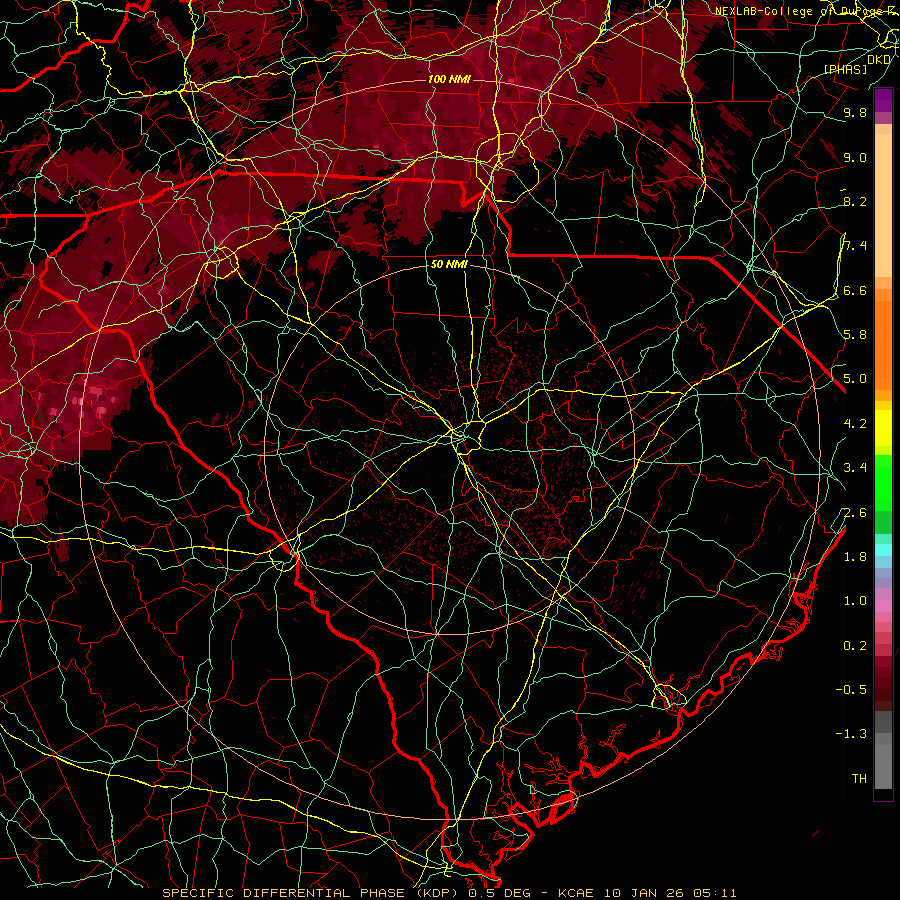
Task: Click the 0.2 legend value
Action: pyautogui.click(x=855, y=646)
